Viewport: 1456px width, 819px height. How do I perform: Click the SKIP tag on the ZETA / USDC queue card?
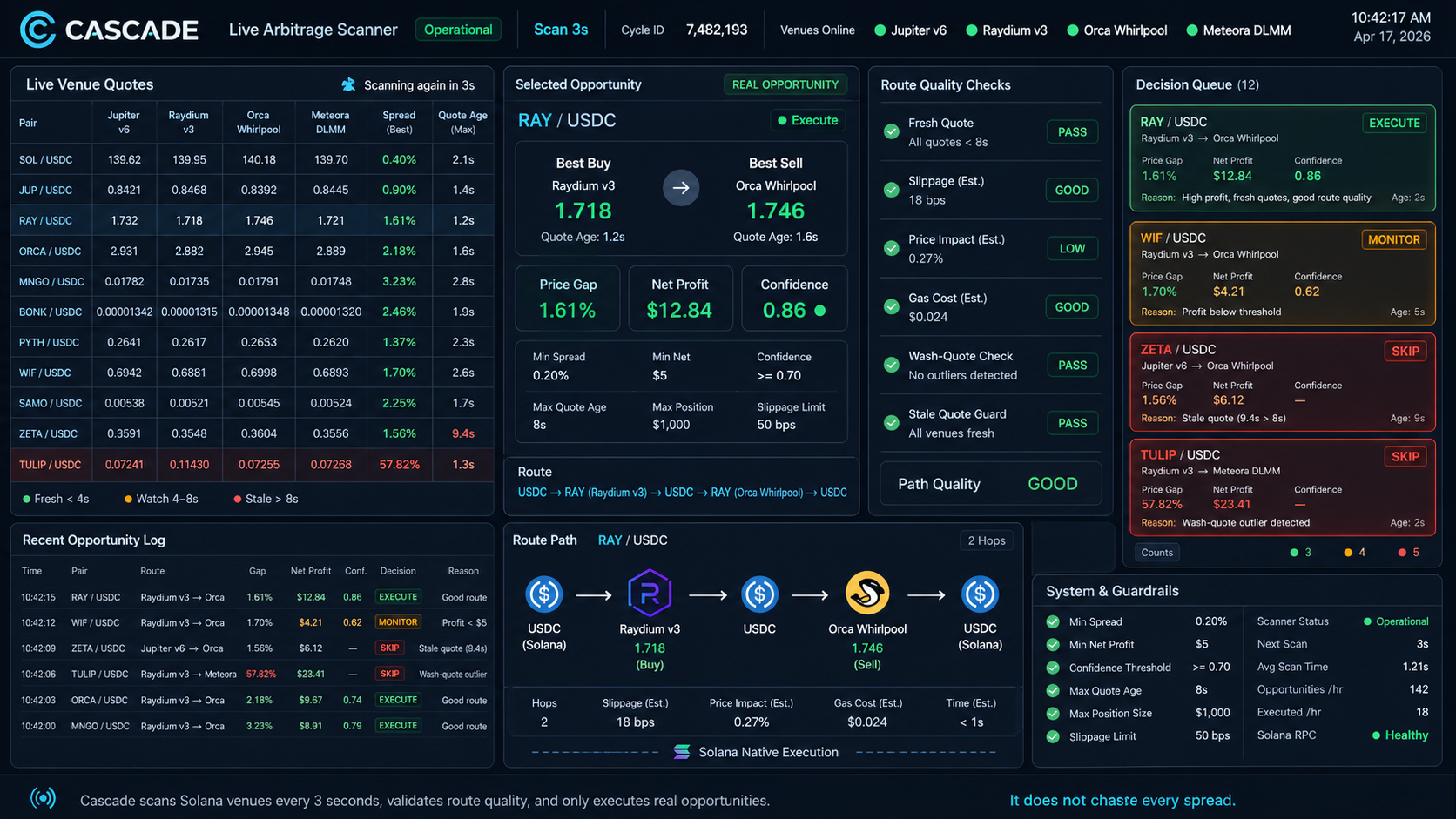coord(1405,351)
